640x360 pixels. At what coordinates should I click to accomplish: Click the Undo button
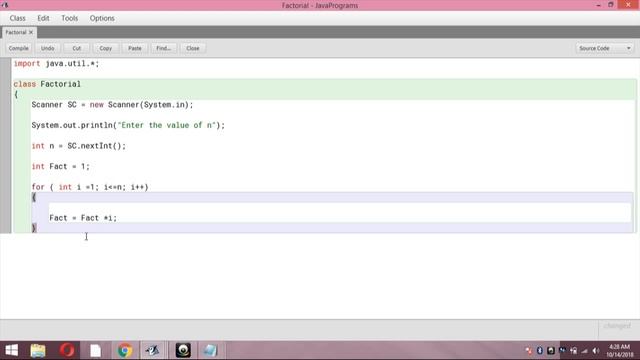(47, 48)
